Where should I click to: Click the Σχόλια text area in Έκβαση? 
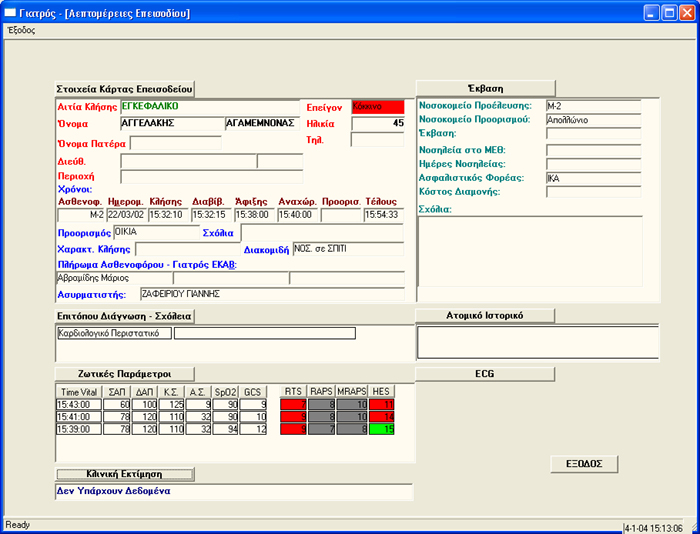[x=530, y=251]
